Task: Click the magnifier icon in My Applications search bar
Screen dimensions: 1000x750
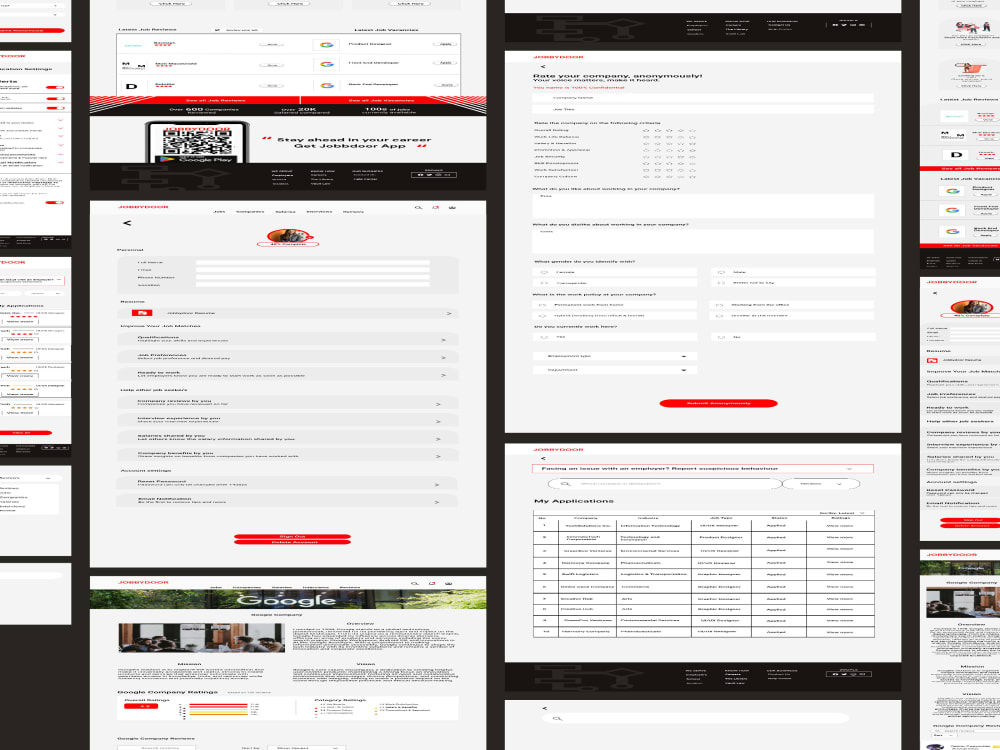Action: (564, 484)
